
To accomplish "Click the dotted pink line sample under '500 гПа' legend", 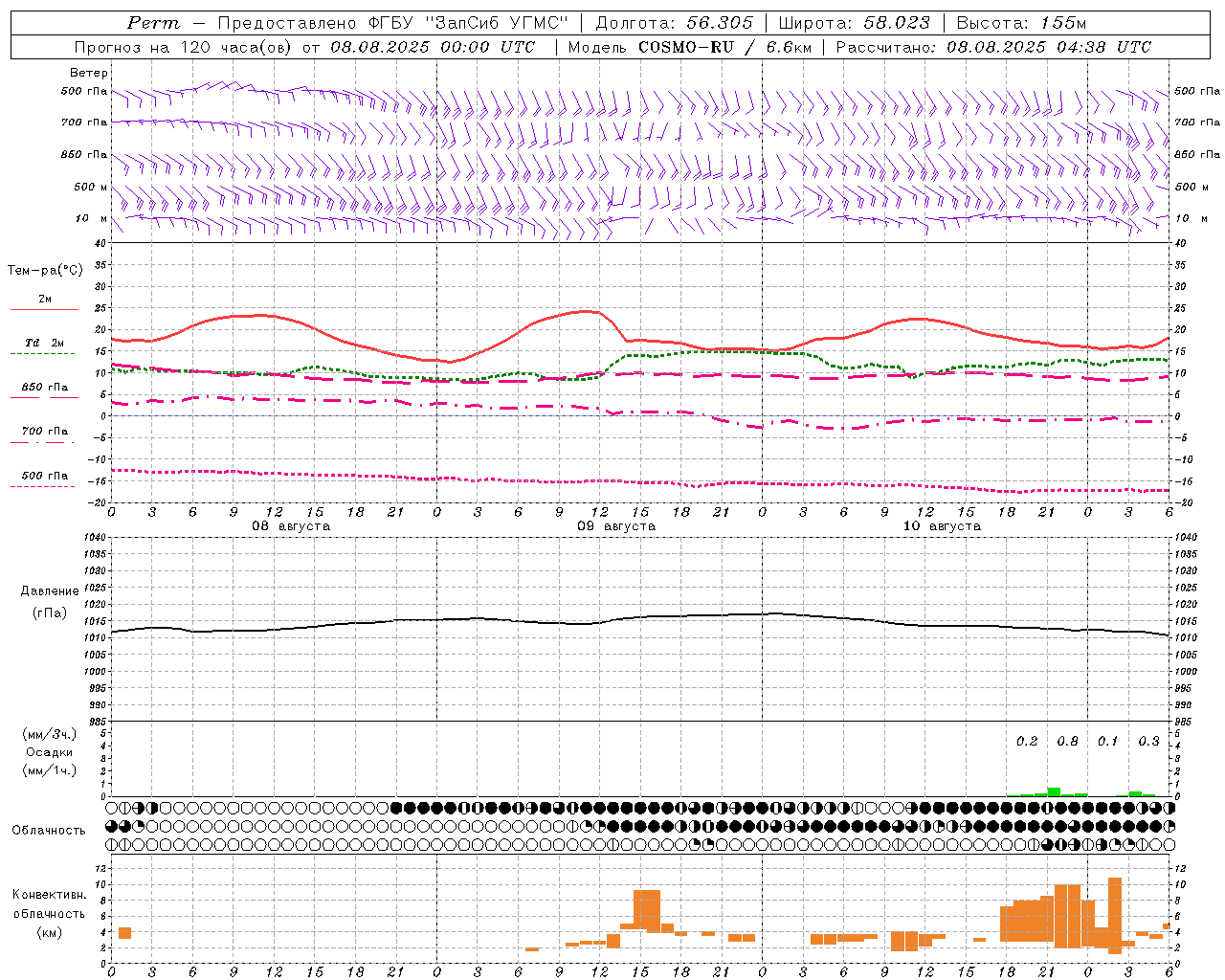I will click(x=42, y=487).
